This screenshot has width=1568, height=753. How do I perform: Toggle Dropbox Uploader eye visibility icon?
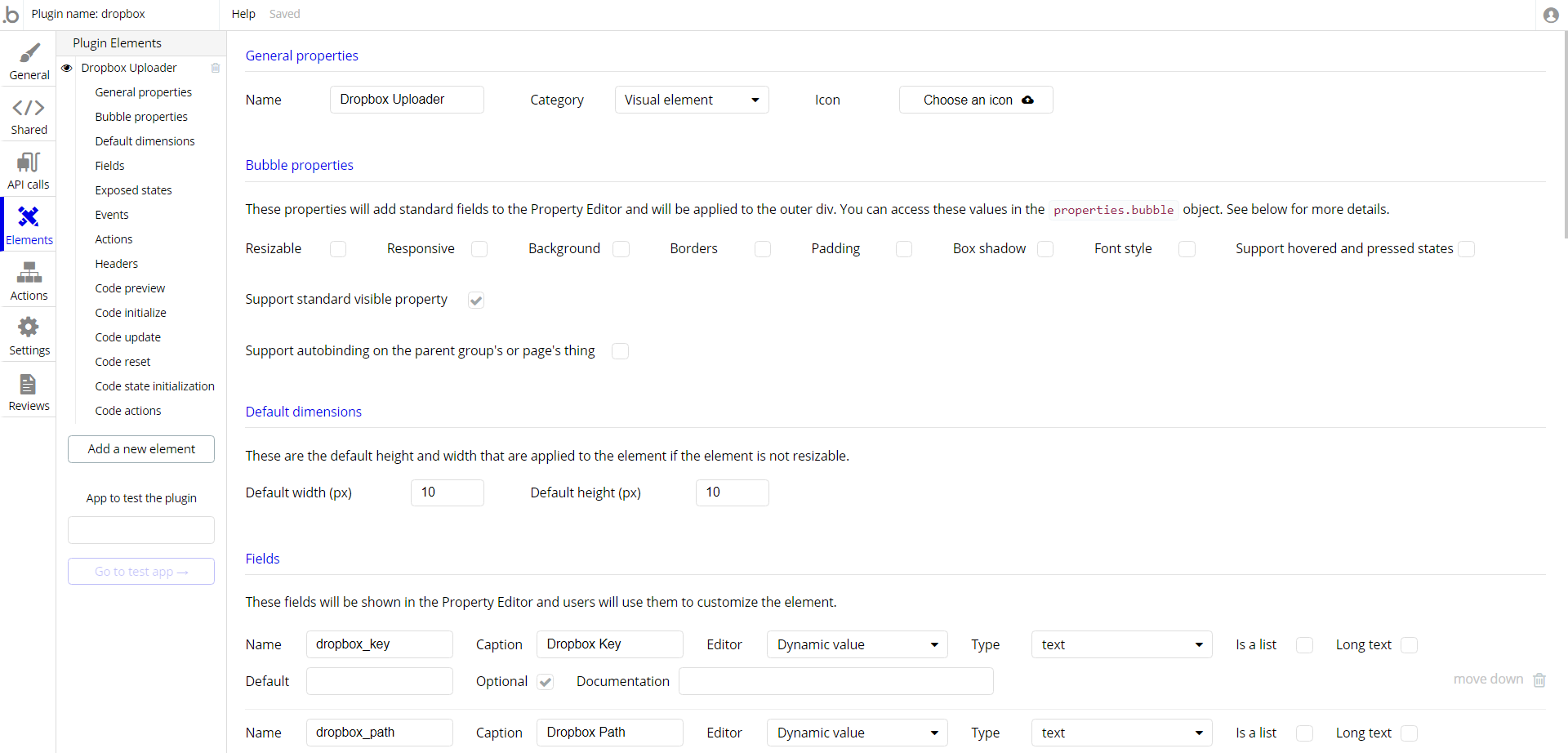(x=67, y=68)
